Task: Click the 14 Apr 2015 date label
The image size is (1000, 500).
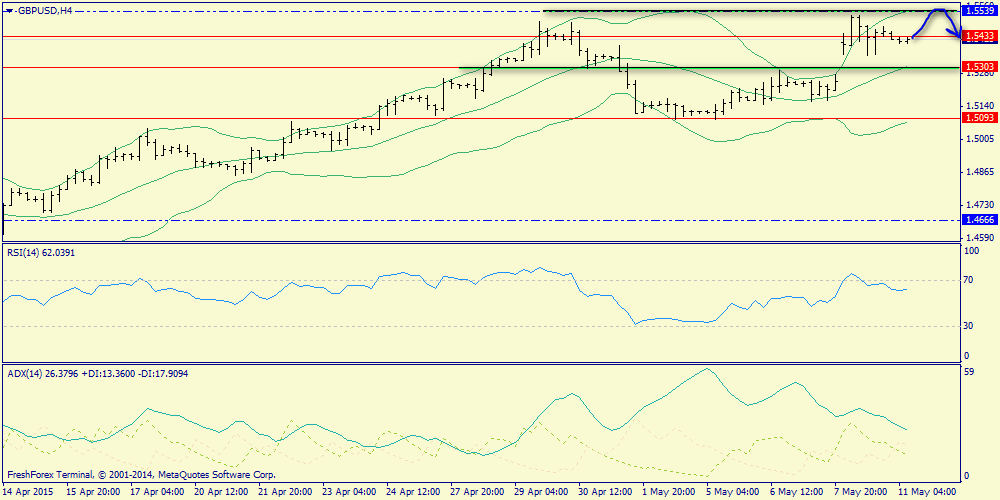Action: click(x=29, y=492)
